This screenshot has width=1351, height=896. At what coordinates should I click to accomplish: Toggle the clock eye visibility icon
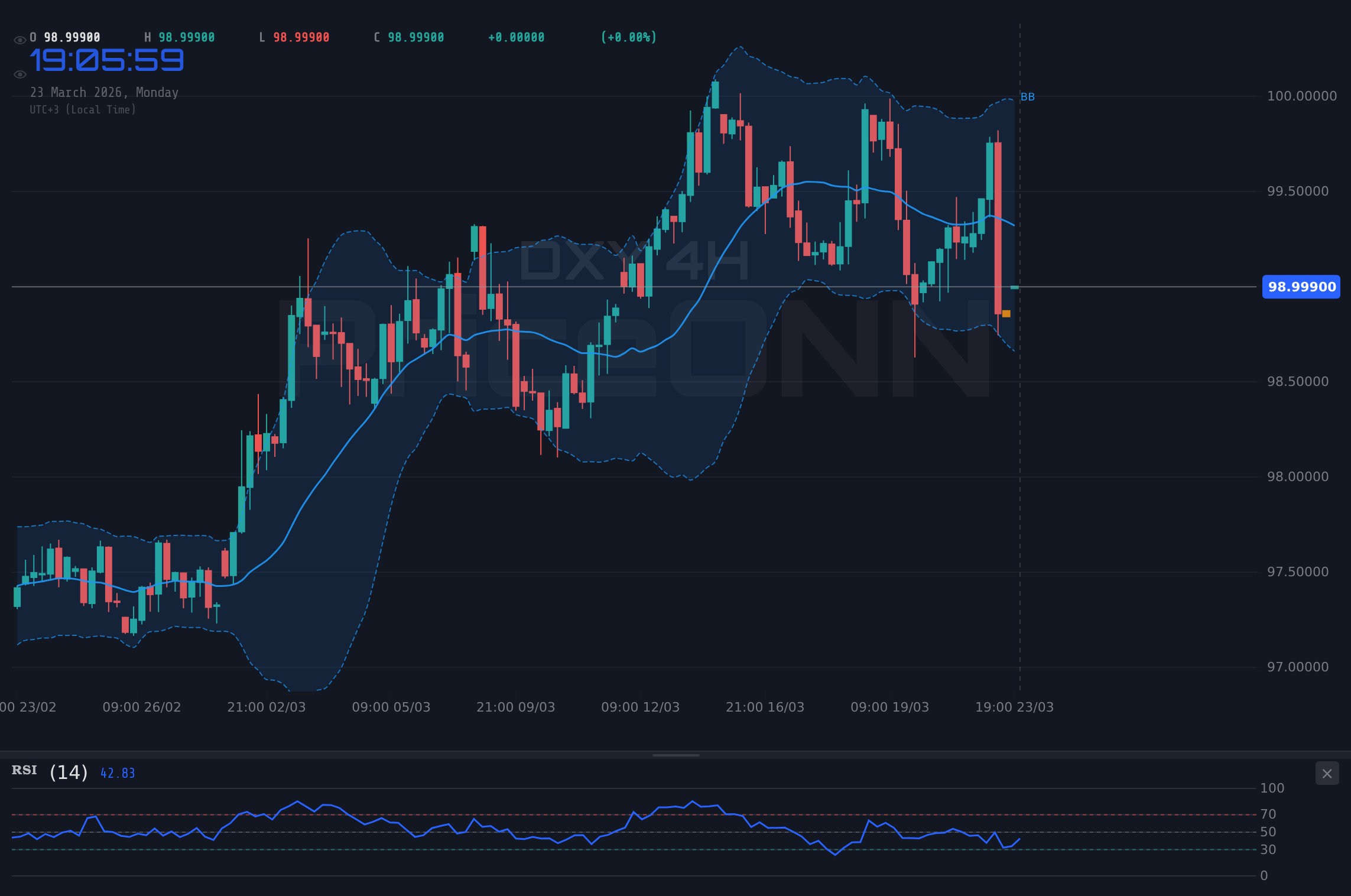[x=20, y=74]
